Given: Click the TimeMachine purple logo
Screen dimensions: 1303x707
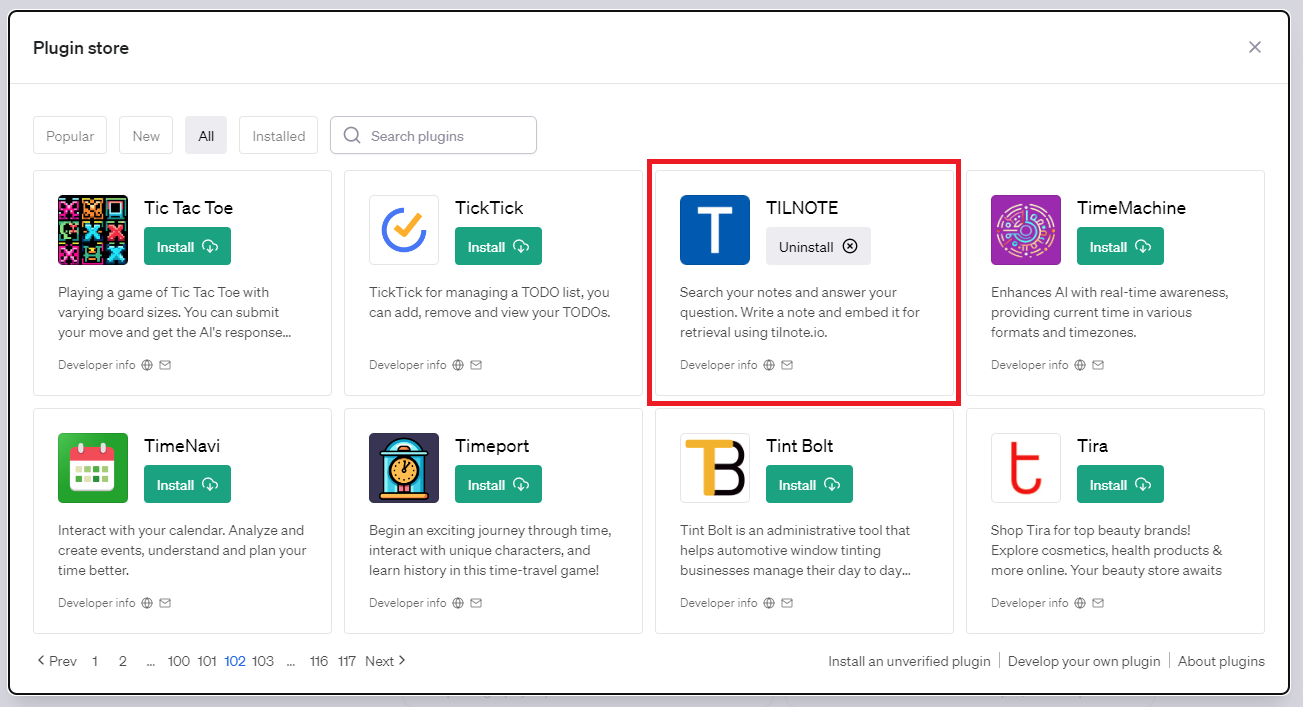Looking at the screenshot, I should pyautogui.click(x=1026, y=230).
